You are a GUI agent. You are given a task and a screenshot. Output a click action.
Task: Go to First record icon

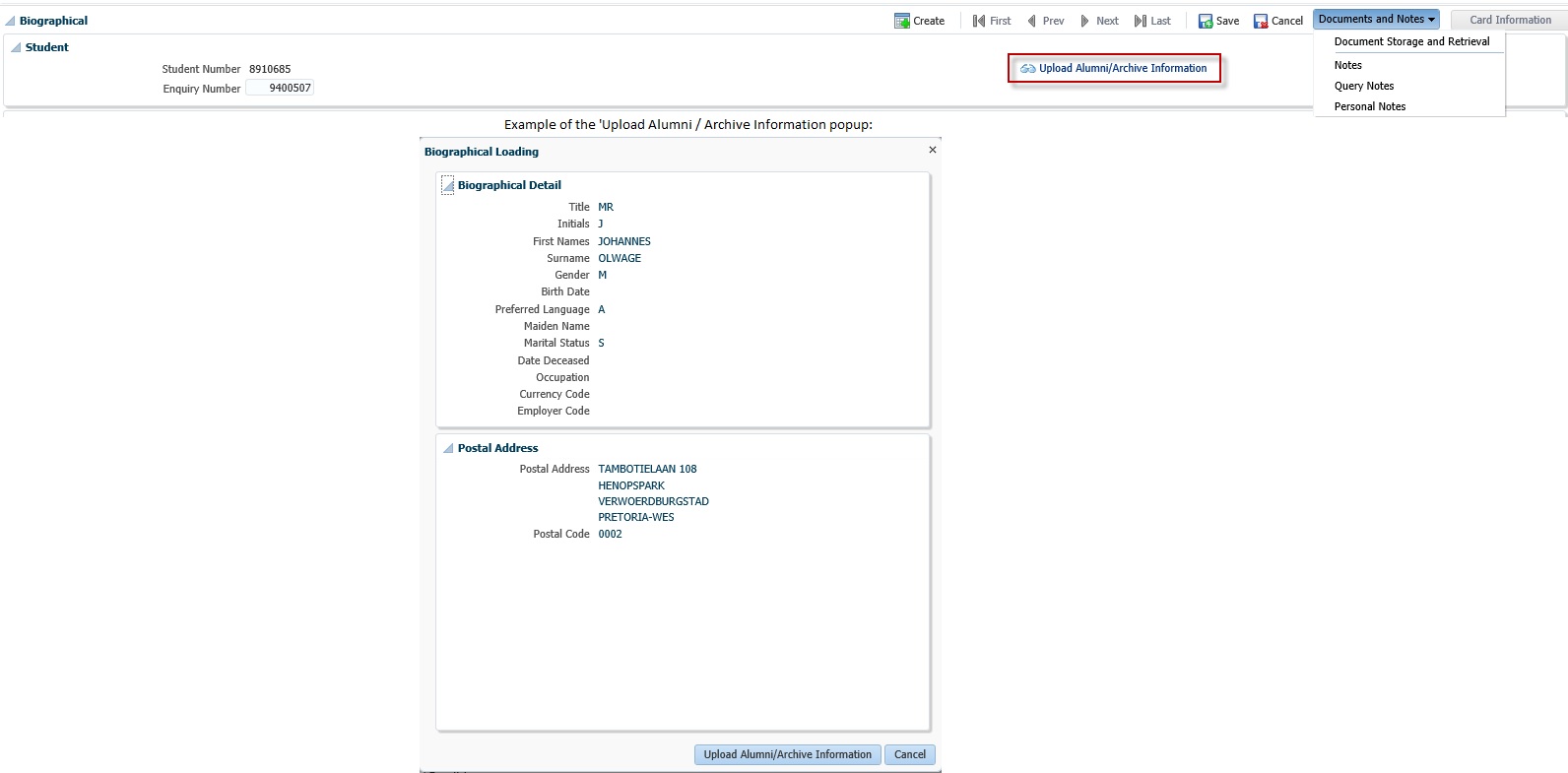(979, 21)
